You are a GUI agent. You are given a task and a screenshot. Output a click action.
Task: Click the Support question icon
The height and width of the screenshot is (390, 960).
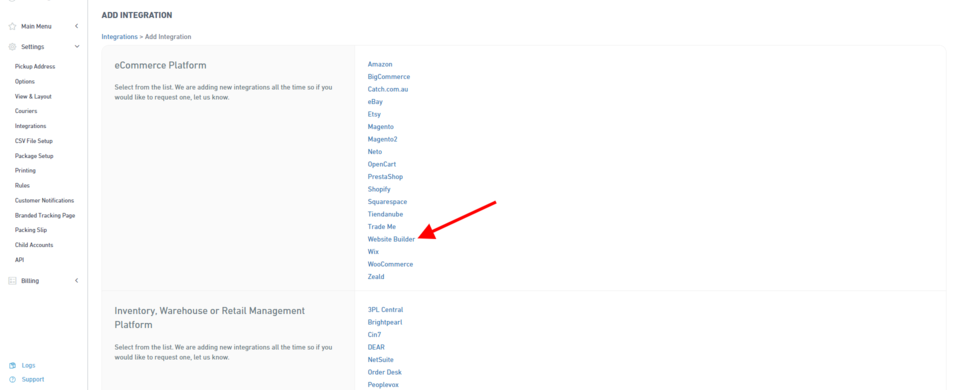pyautogui.click(x=12, y=380)
